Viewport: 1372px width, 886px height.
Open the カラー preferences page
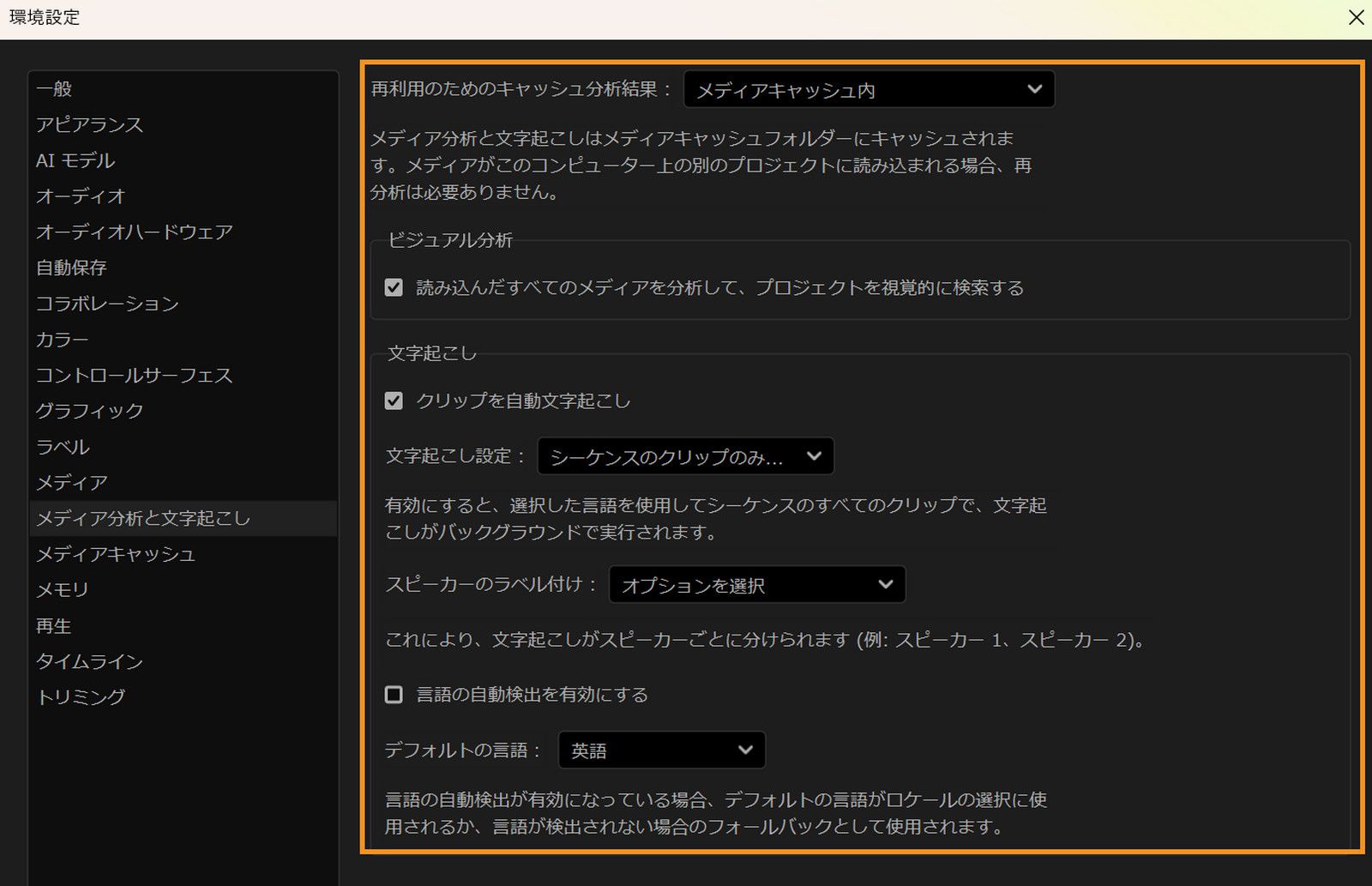tap(61, 339)
